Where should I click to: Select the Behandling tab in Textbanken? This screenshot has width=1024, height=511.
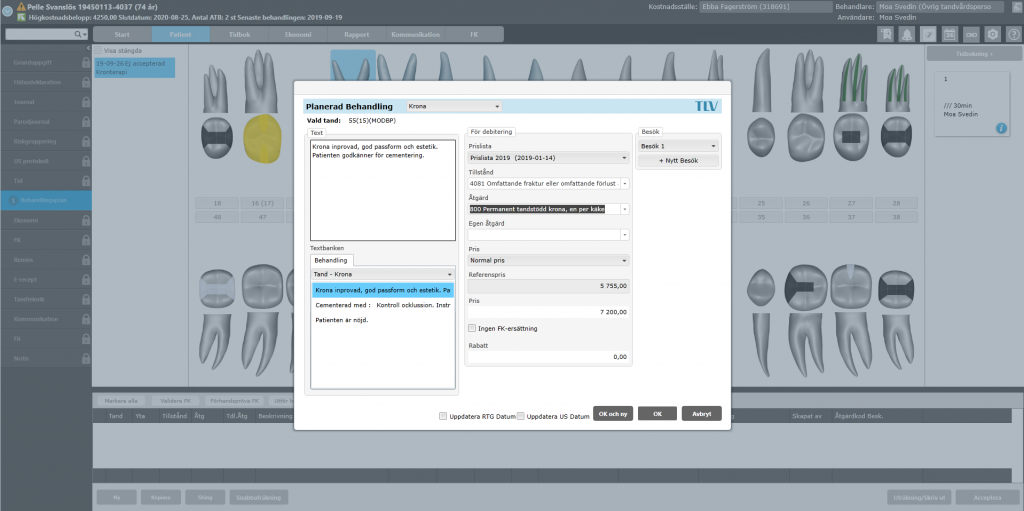click(x=331, y=260)
